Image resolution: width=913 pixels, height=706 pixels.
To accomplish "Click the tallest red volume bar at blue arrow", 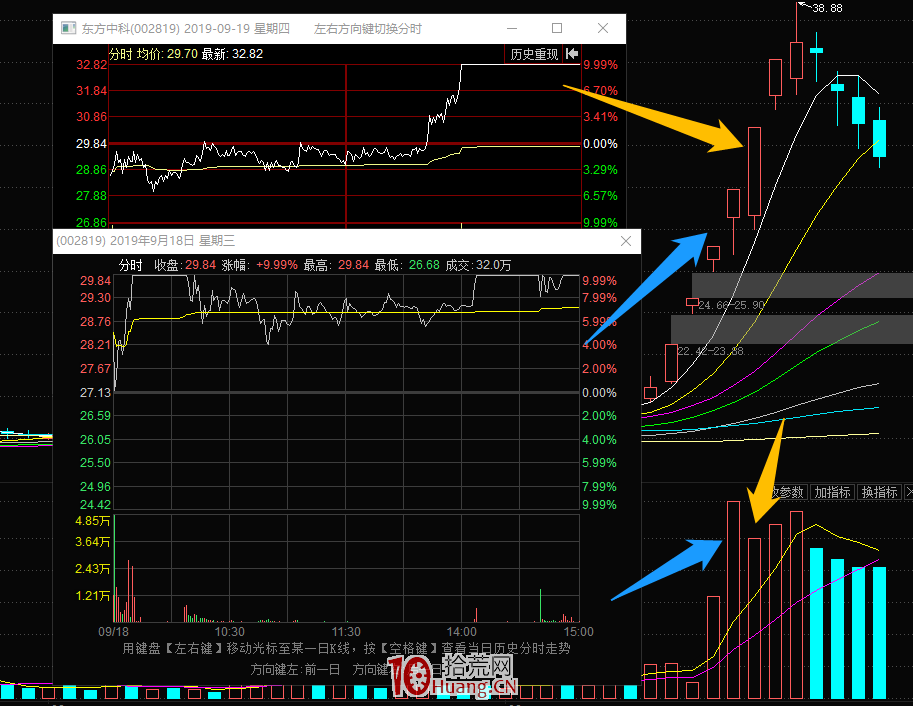I will pyautogui.click(x=733, y=600).
